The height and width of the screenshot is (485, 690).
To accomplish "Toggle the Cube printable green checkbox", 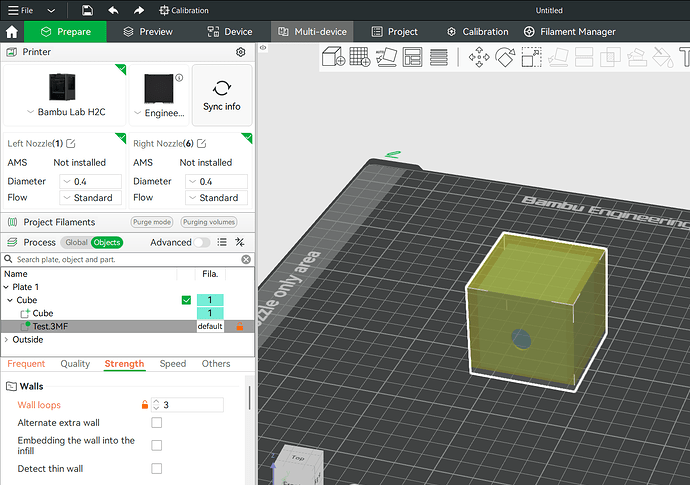I will 186,300.
